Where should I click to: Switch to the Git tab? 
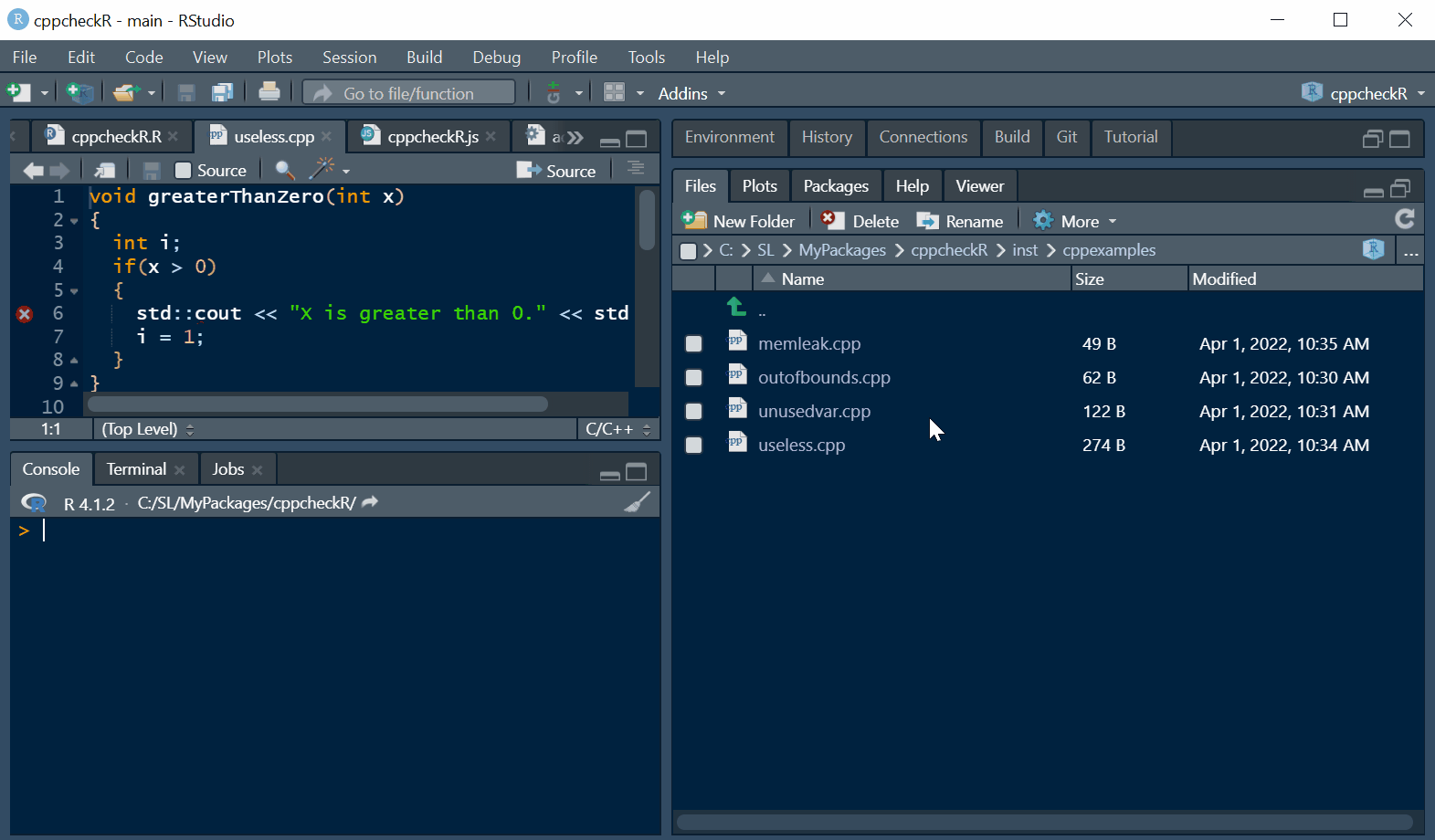[x=1067, y=137]
